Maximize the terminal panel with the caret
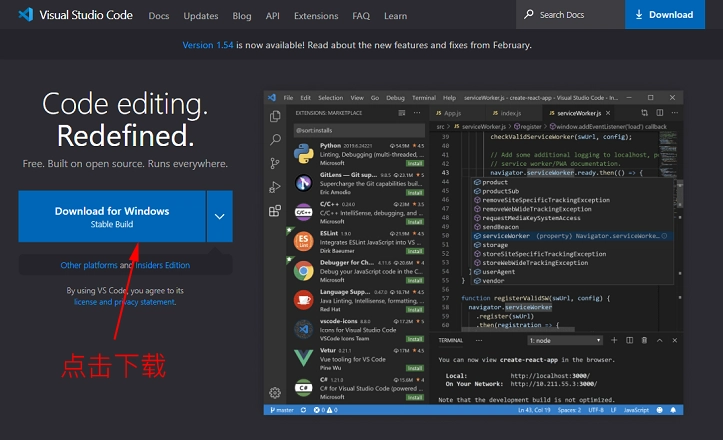This screenshot has height=440, width=723. click(x=659, y=340)
